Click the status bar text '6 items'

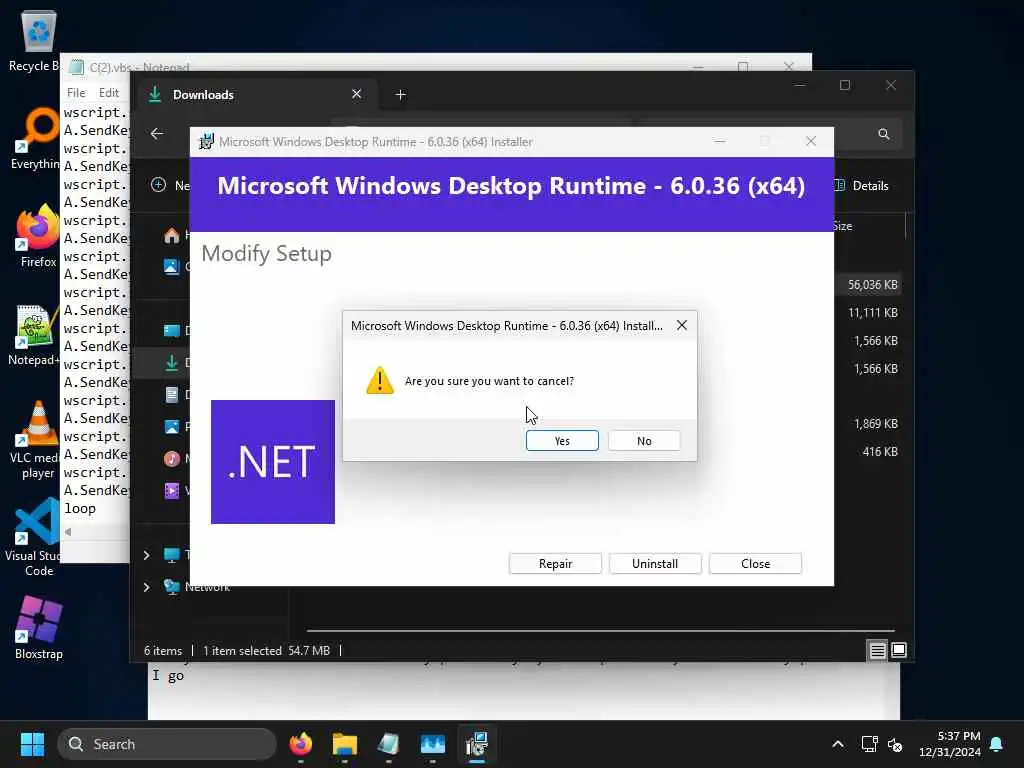(163, 650)
